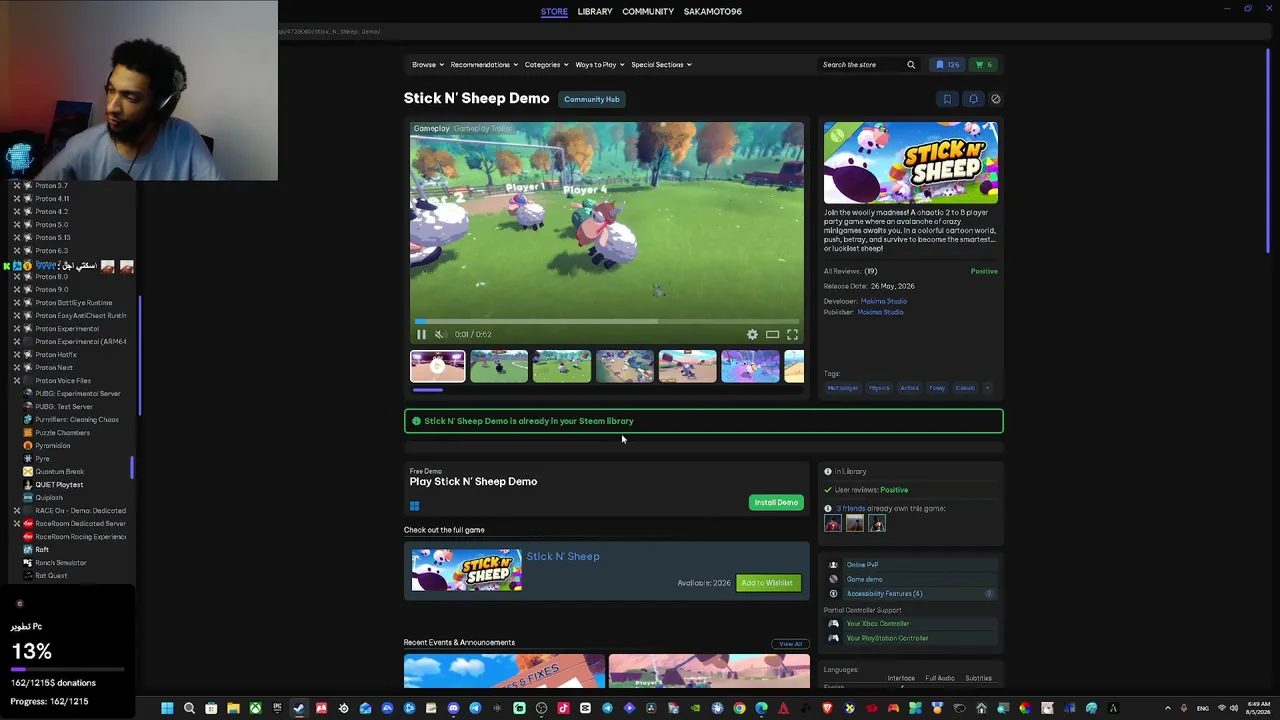Click the Multiplayer tag

(x=843, y=388)
